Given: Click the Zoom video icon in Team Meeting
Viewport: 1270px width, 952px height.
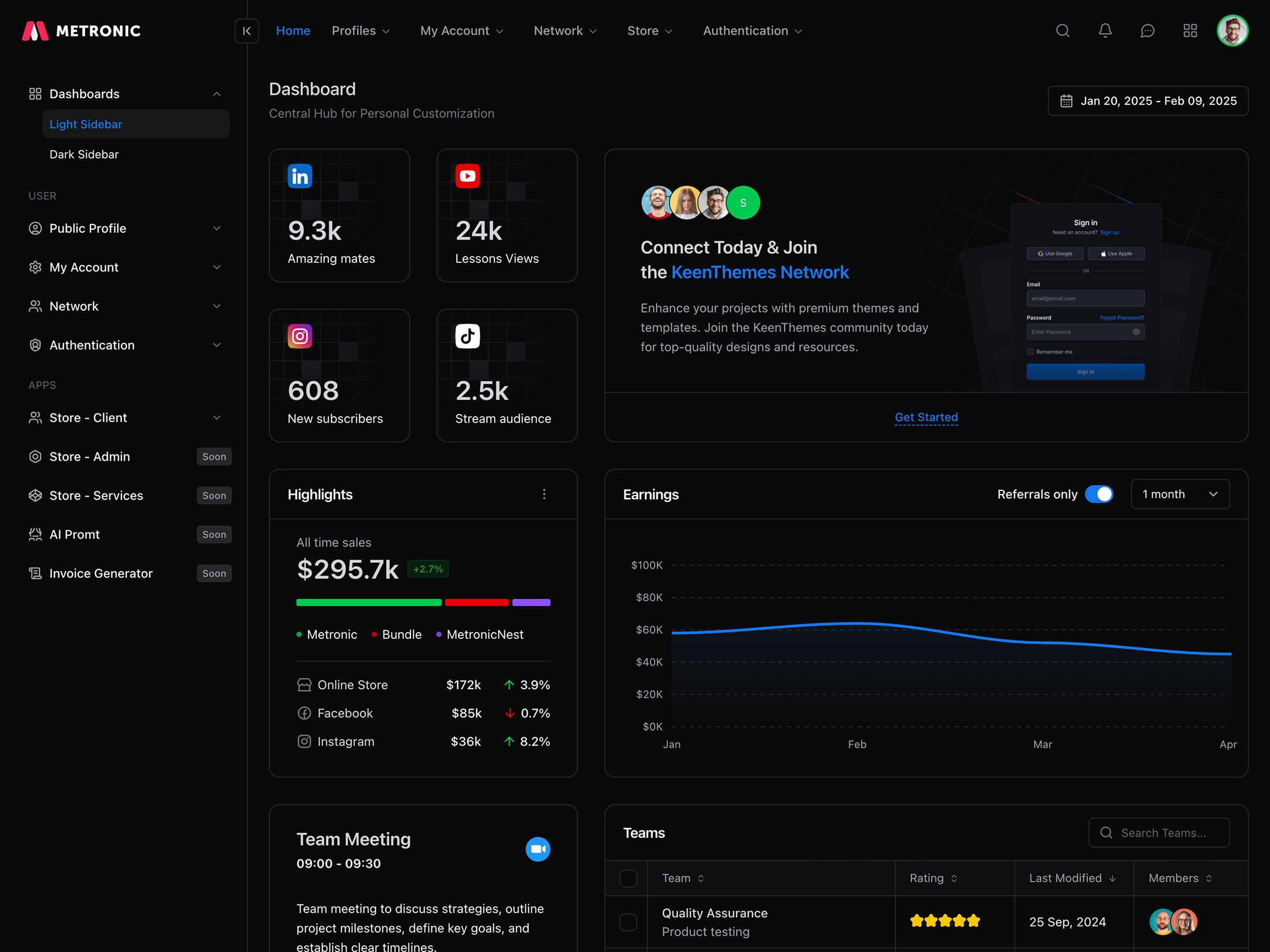Looking at the screenshot, I should pyautogui.click(x=538, y=849).
